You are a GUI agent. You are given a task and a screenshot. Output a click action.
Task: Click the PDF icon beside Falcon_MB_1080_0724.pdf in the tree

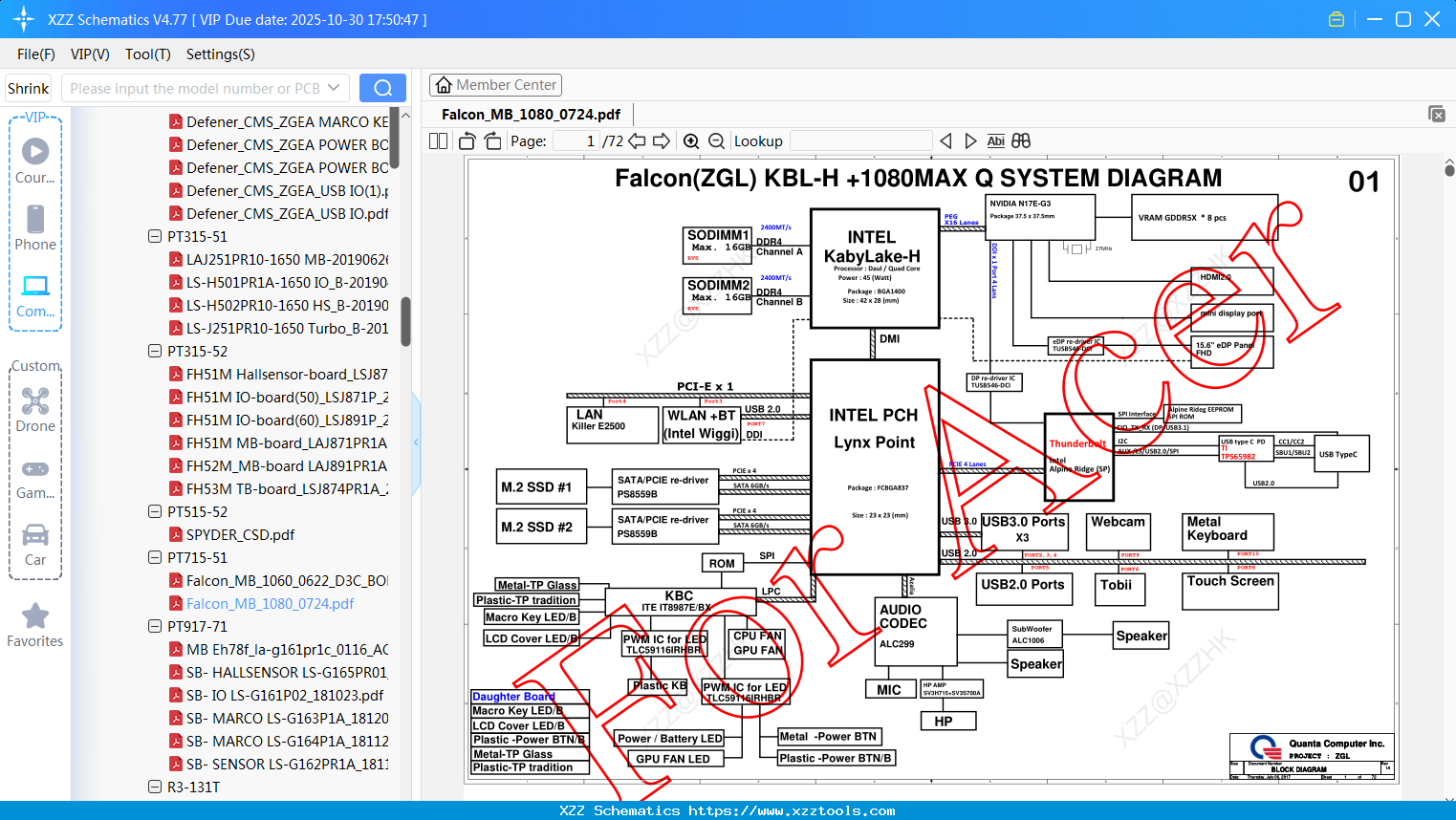176,603
